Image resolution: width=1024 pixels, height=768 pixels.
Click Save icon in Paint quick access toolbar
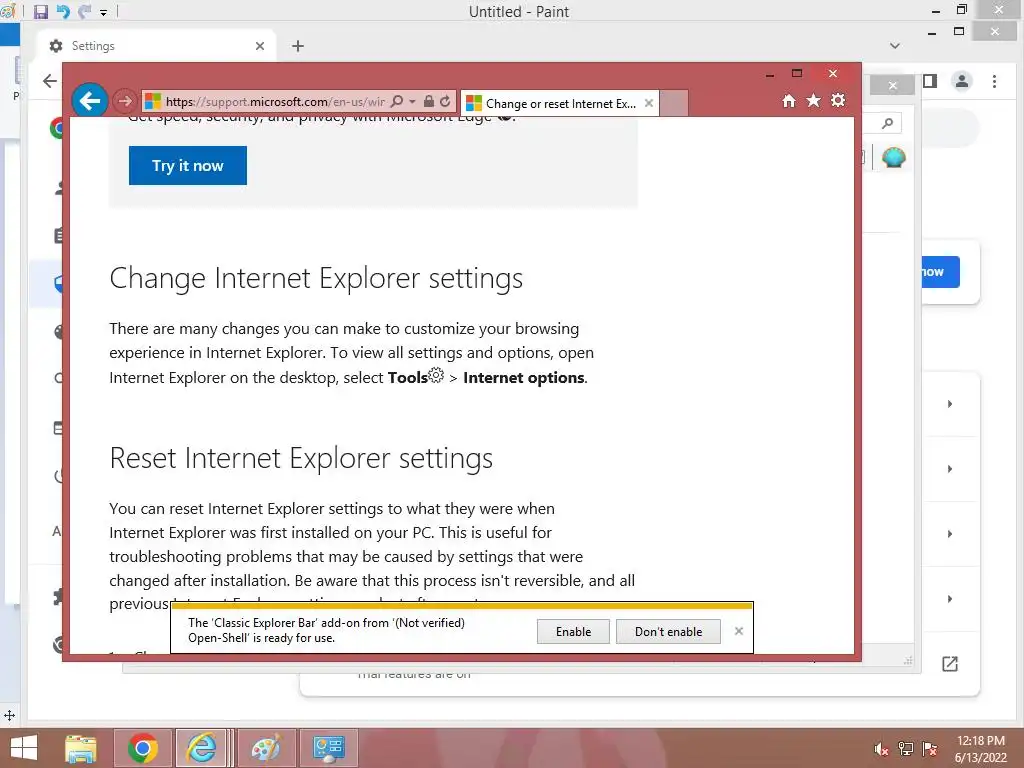[x=41, y=12]
